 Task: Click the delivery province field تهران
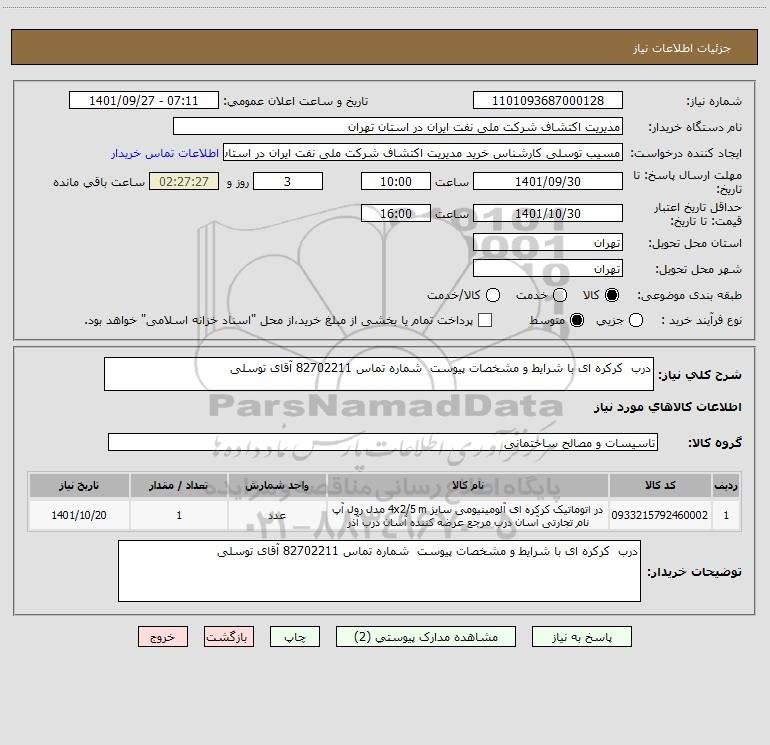click(548, 243)
